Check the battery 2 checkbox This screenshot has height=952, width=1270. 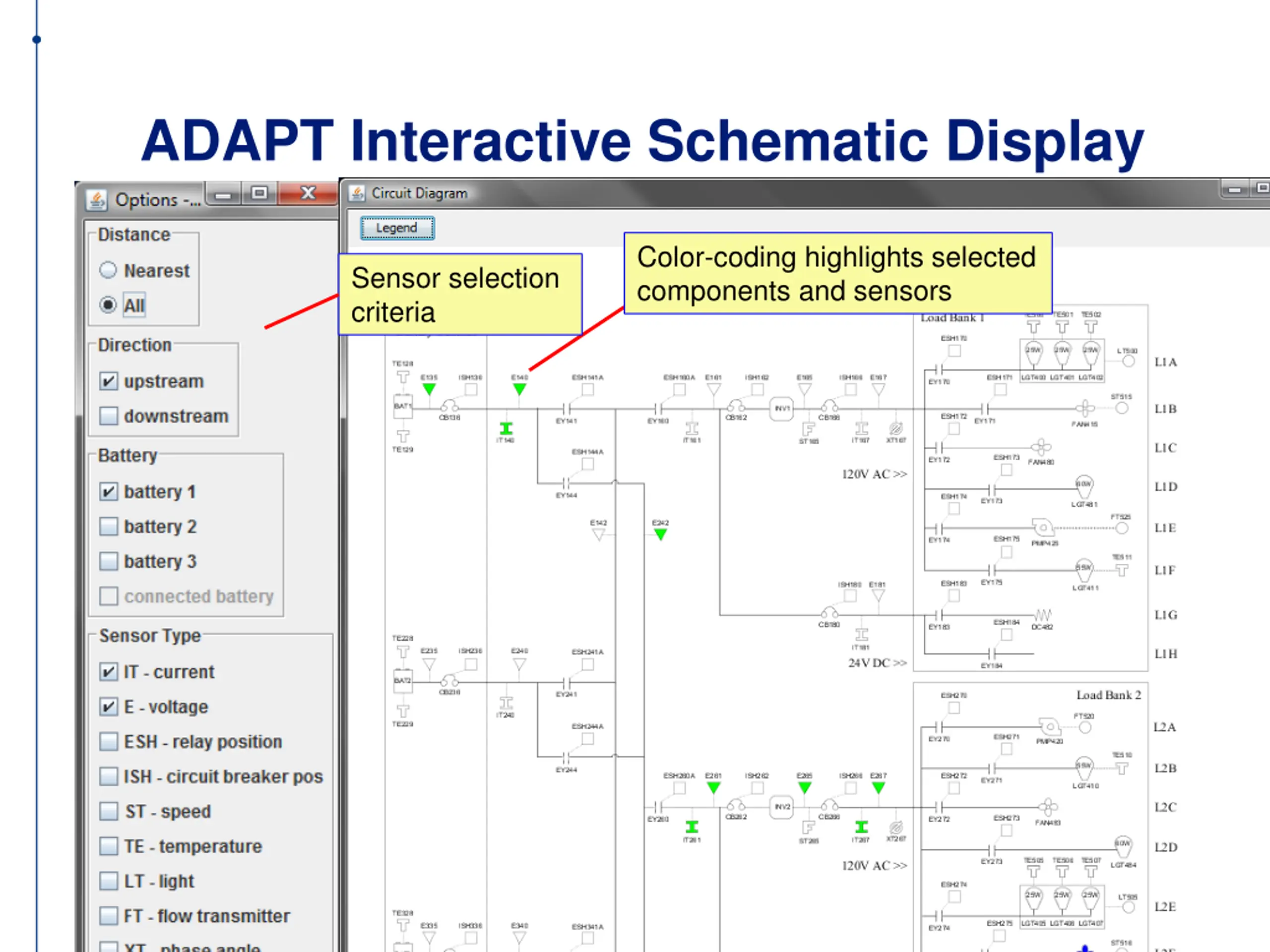(x=108, y=526)
